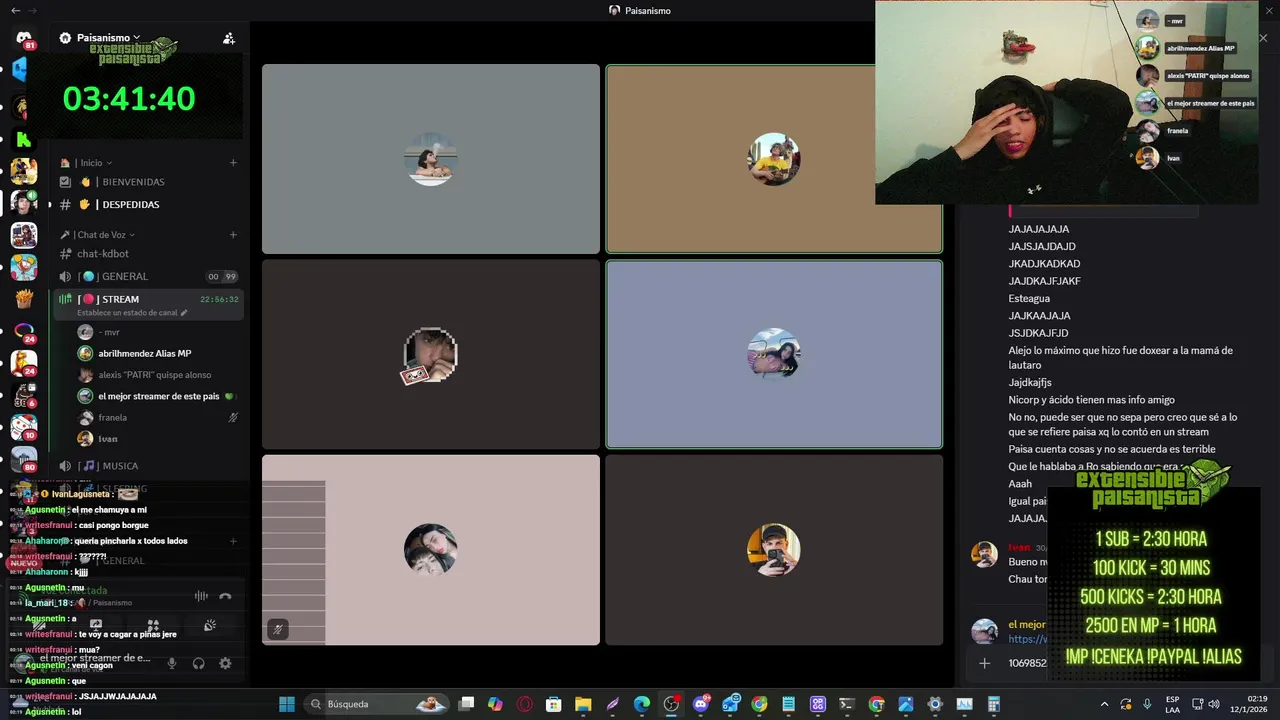
Task: Open Windows taskbar search box
Action: [x=378, y=704]
